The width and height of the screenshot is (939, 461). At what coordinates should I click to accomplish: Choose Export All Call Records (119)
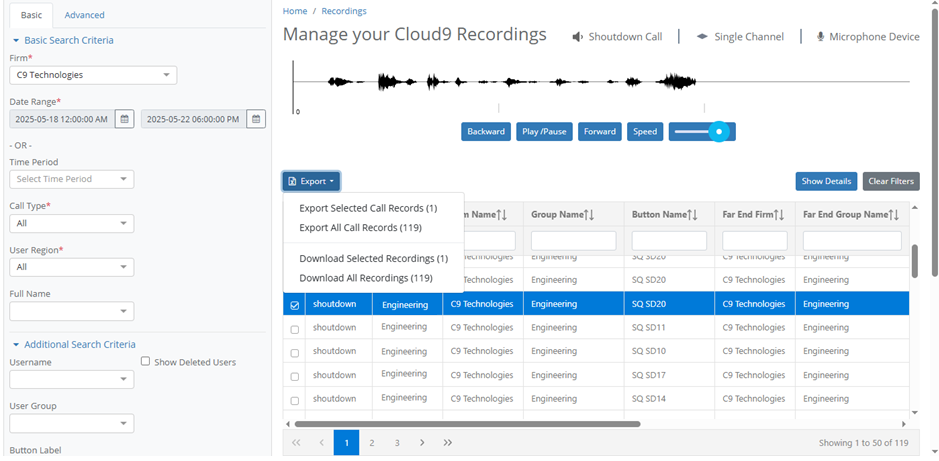[361, 228]
